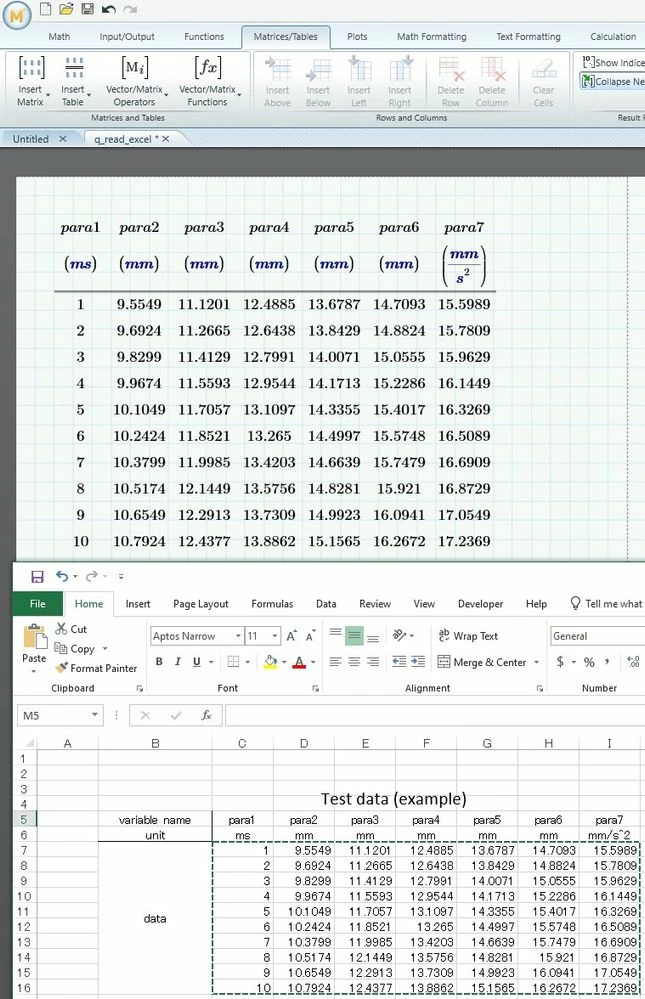Open the Excel Page Layout tab
The width and height of the screenshot is (645, 999).
[x=201, y=603]
